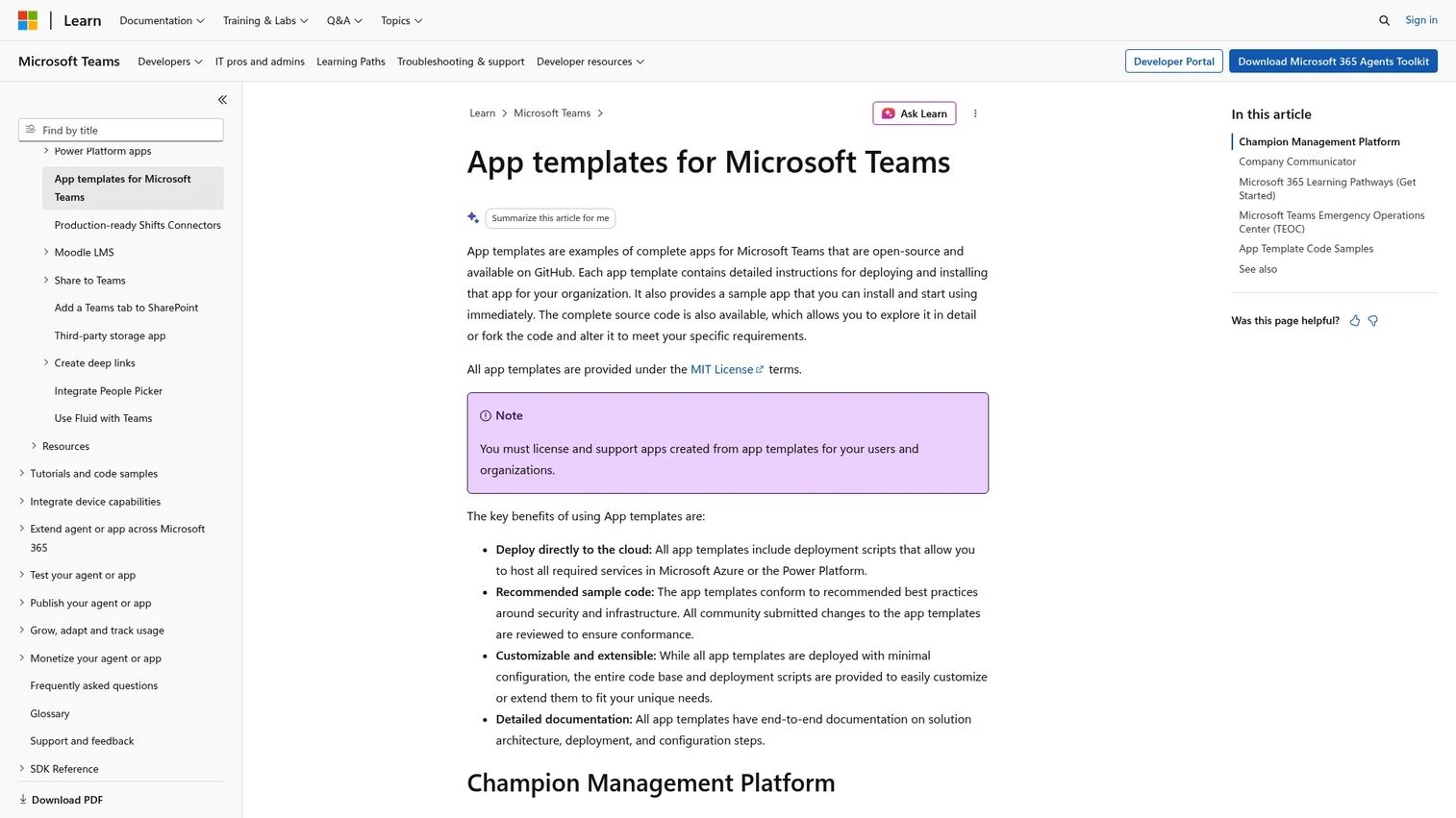Click Sign in link
1456x818 pixels.
click(1421, 20)
